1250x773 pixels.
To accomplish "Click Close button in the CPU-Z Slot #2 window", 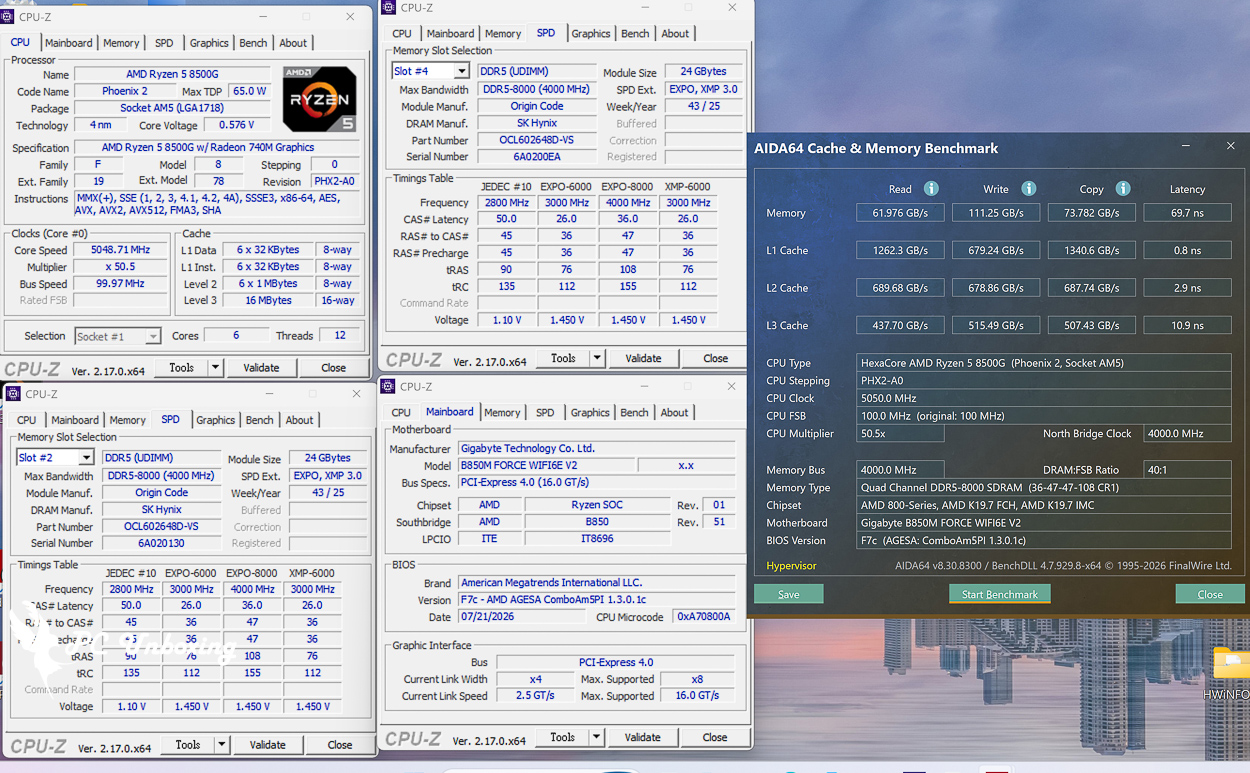I will pyautogui.click(x=340, y=745).
